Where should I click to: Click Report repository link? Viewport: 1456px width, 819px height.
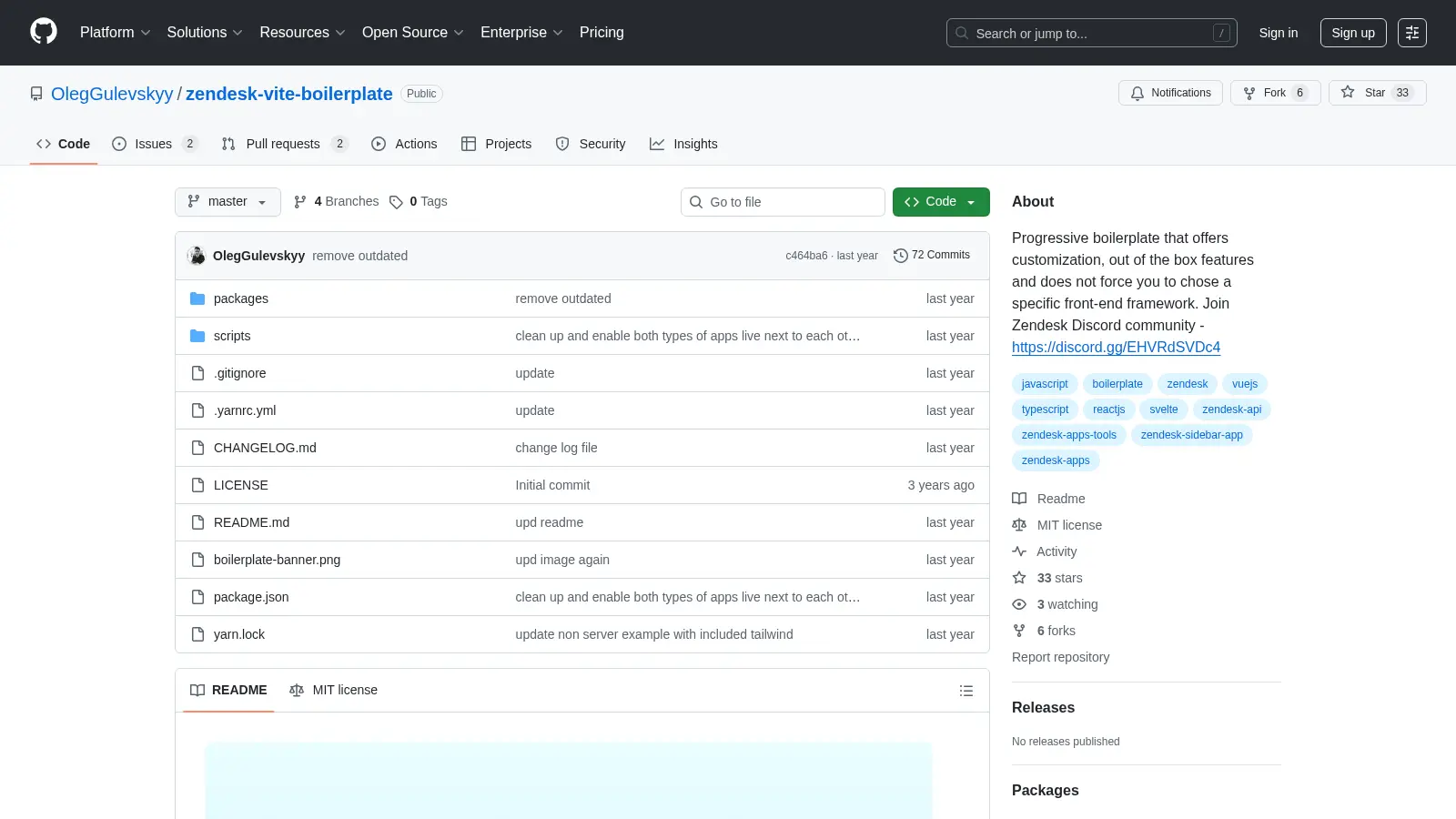[x=1060, y=657]
